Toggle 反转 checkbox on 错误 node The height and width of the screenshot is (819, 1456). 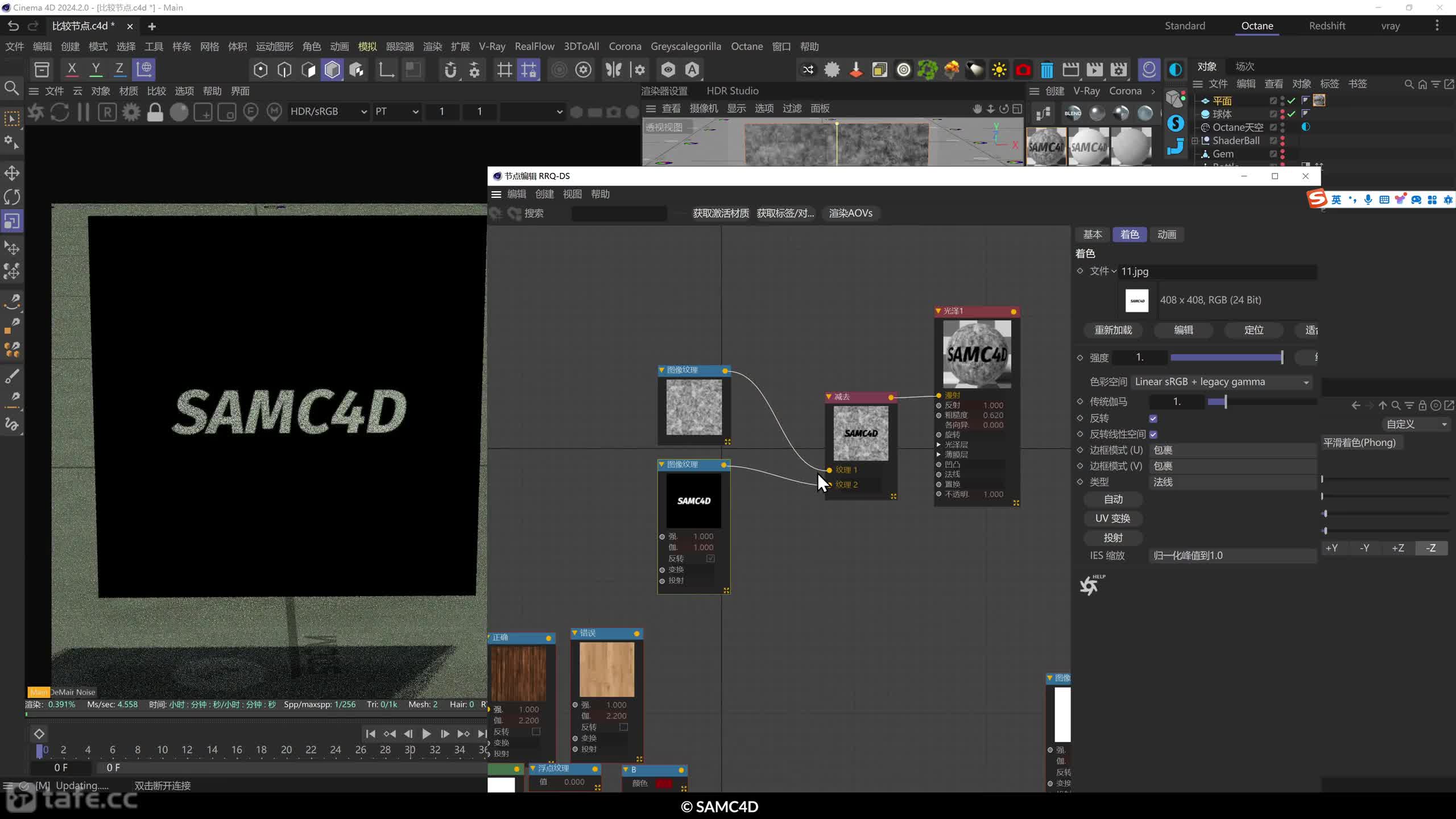[x=623, y=727]
